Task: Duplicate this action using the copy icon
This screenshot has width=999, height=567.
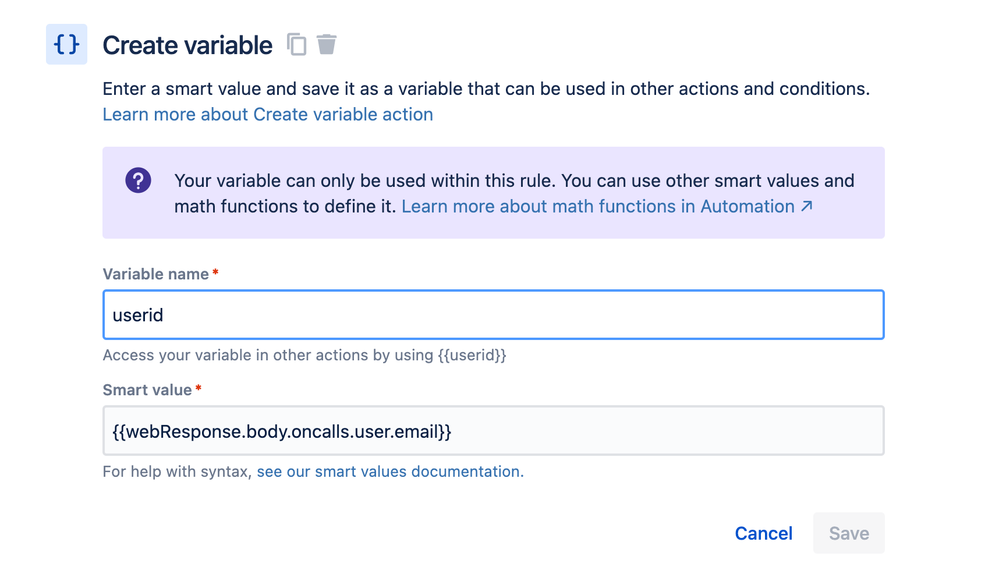Action: [297, 44]
